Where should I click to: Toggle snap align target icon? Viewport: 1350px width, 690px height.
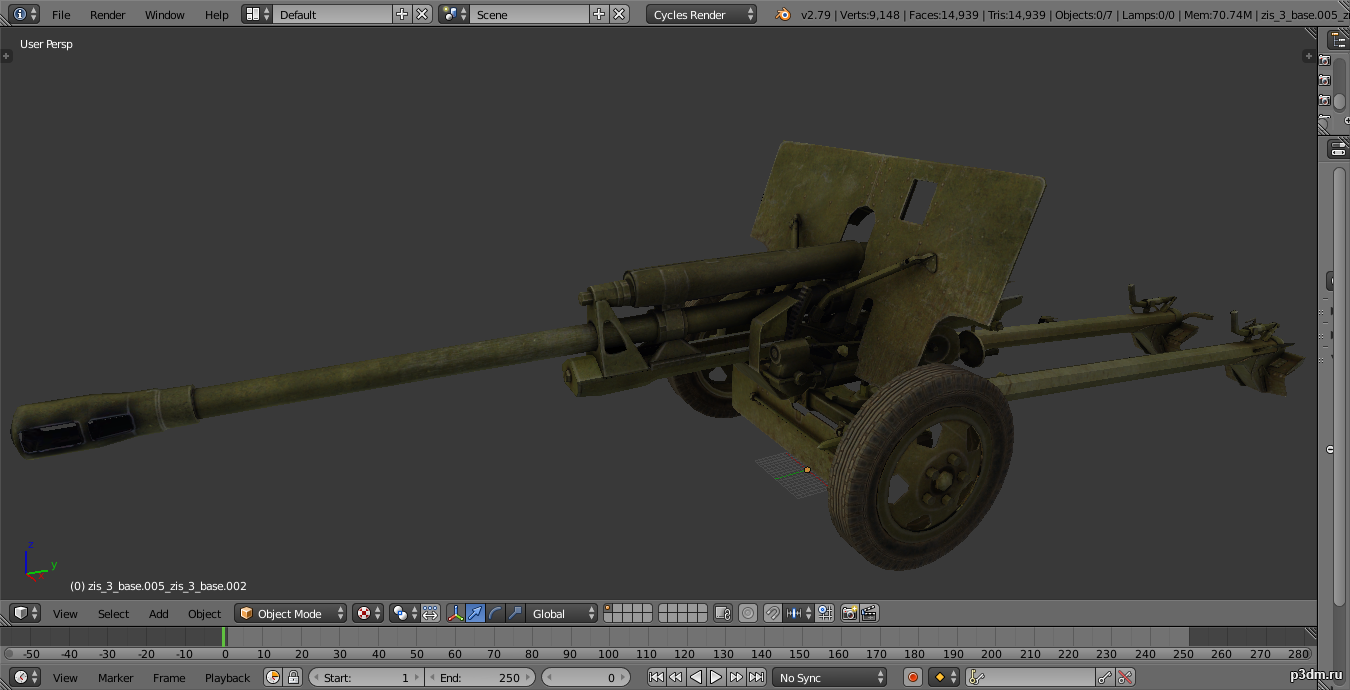(825, 613)
